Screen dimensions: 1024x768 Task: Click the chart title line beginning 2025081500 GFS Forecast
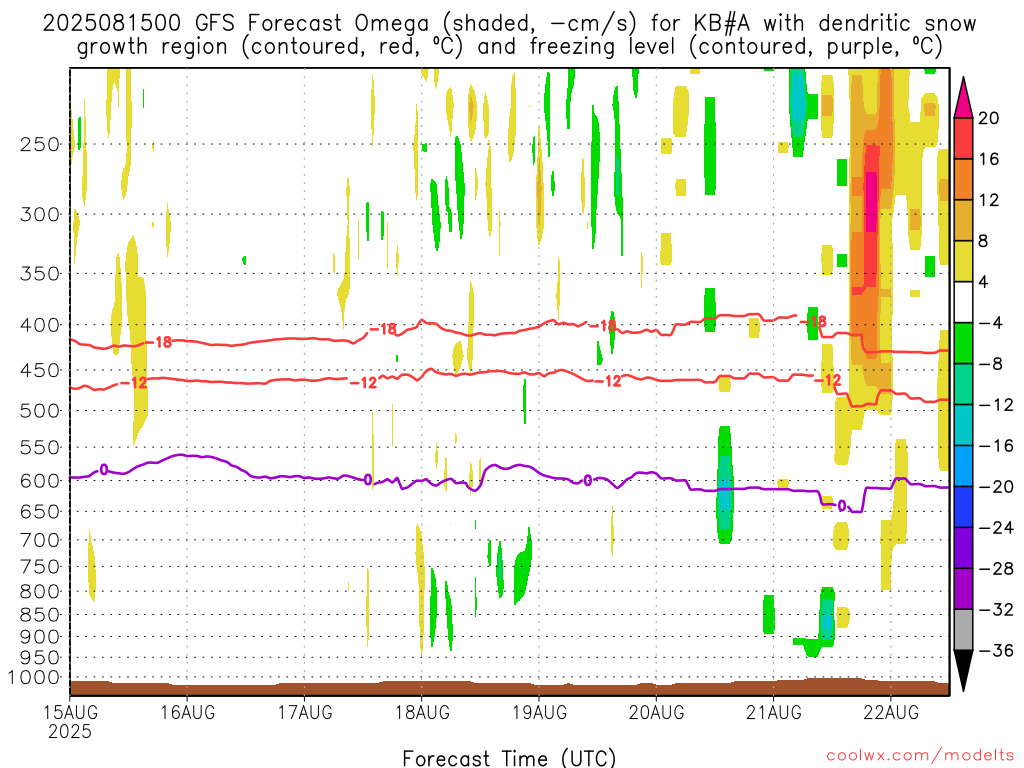(509, 23)
